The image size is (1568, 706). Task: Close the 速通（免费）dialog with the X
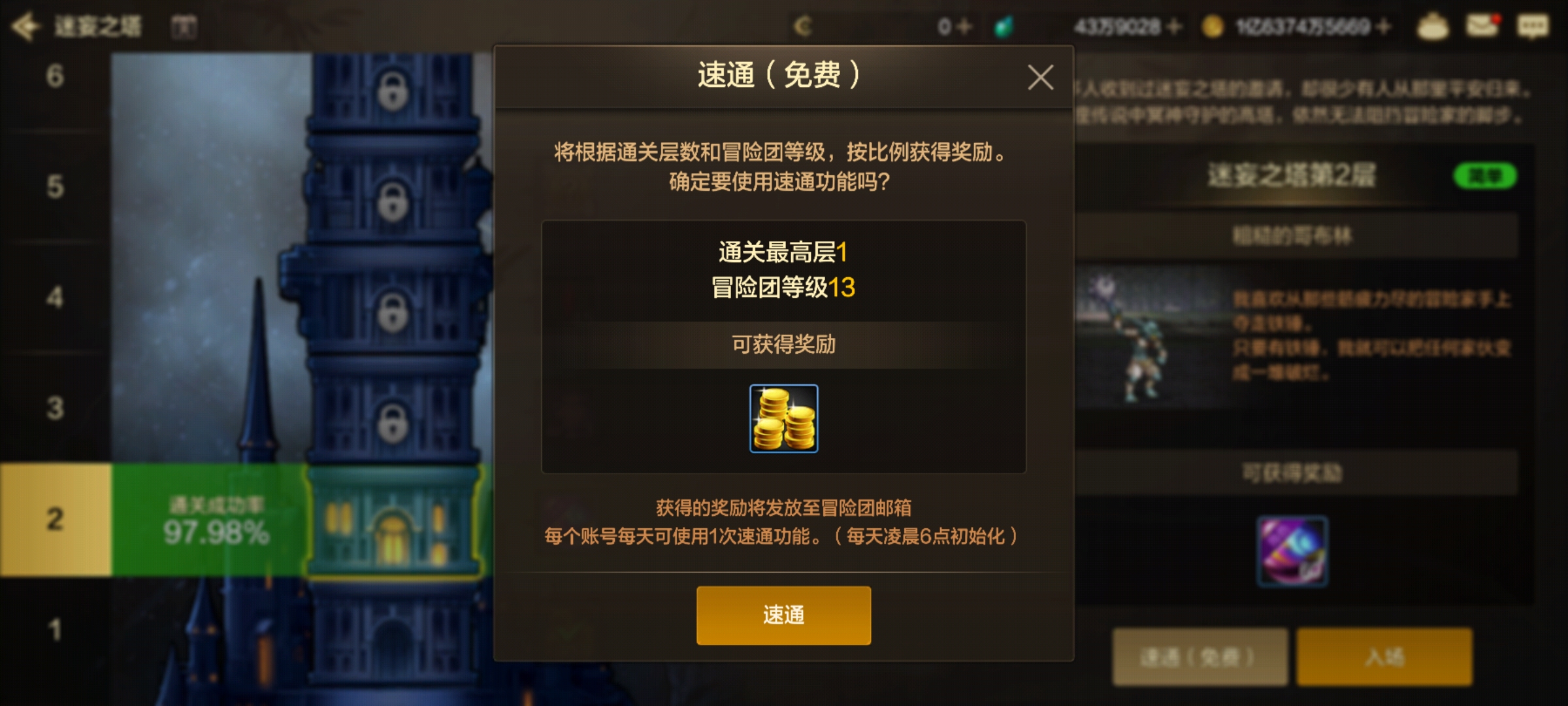coord(1040,77)
